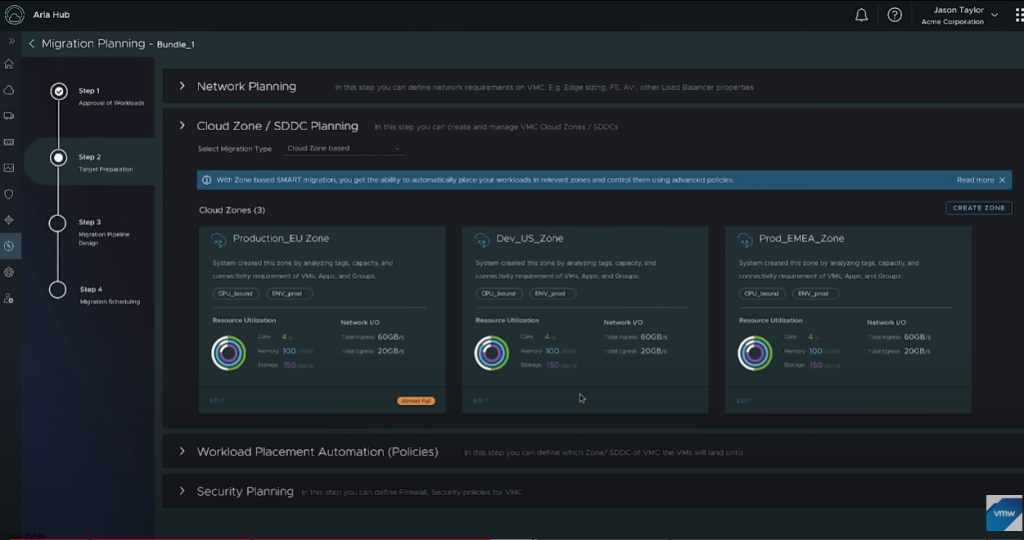Screen dimensions: 1024x540
Task: Open the cloud icon in sidebar
Action: [9, 90]
